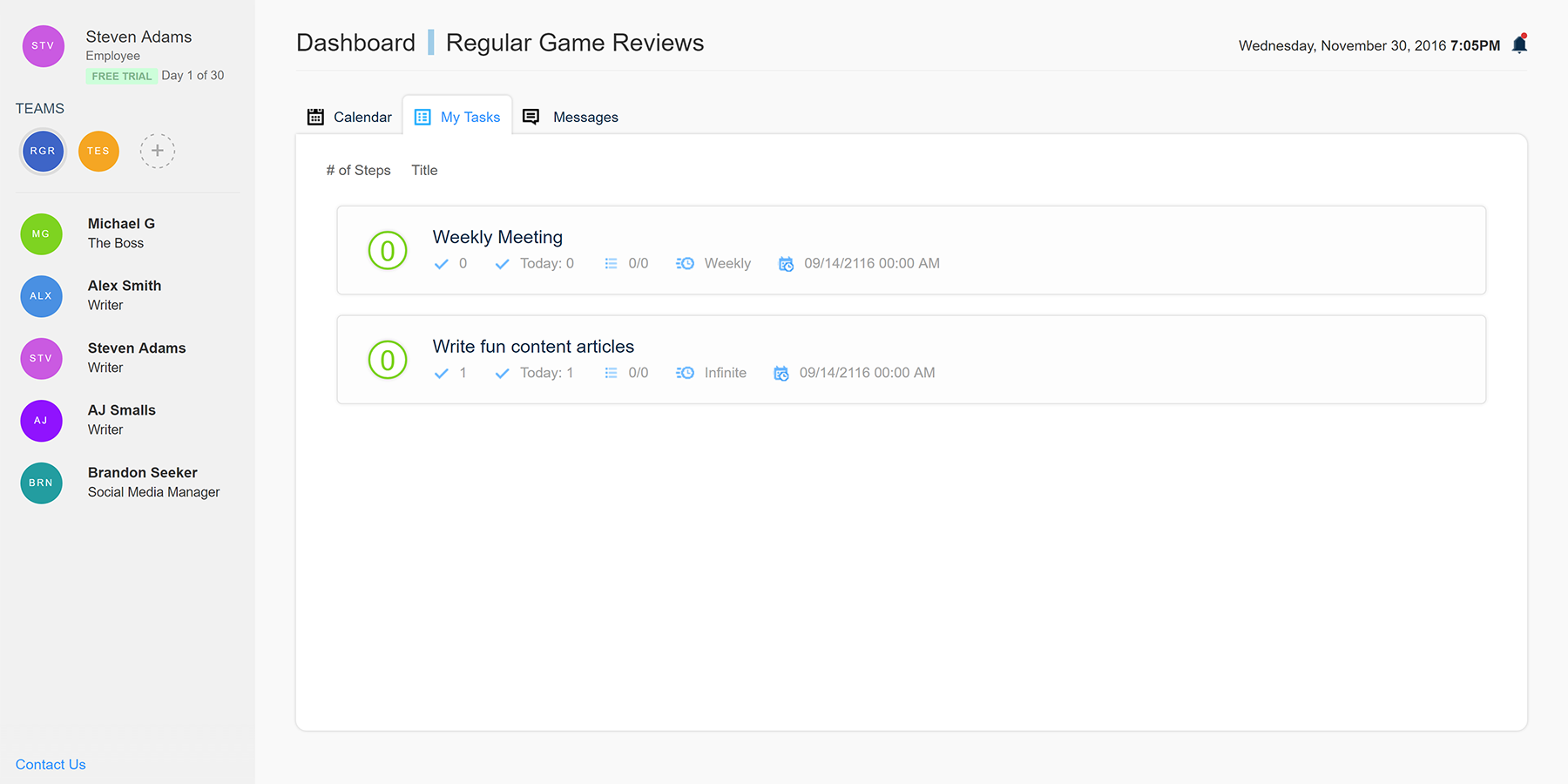Open the Weekly Meeting task title
The width and height of the screenshot is (1568, 784).
coord(497,237)
